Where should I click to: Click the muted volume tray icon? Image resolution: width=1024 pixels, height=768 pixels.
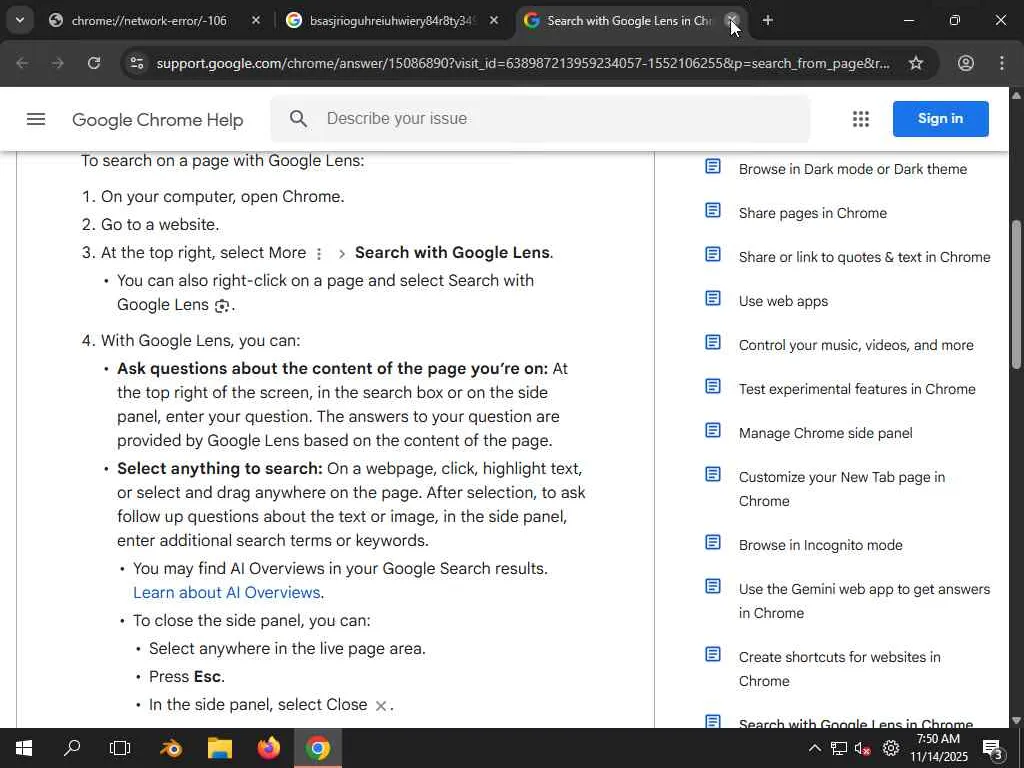pos(863,748)
